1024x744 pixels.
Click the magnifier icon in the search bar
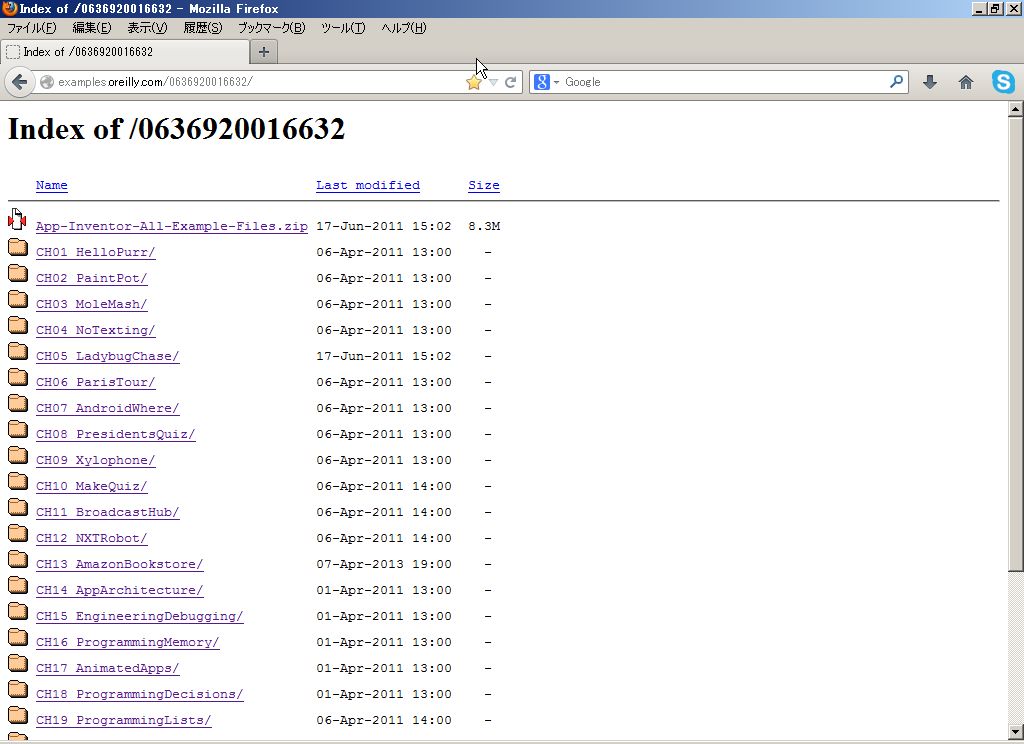(x=897, y=82)
